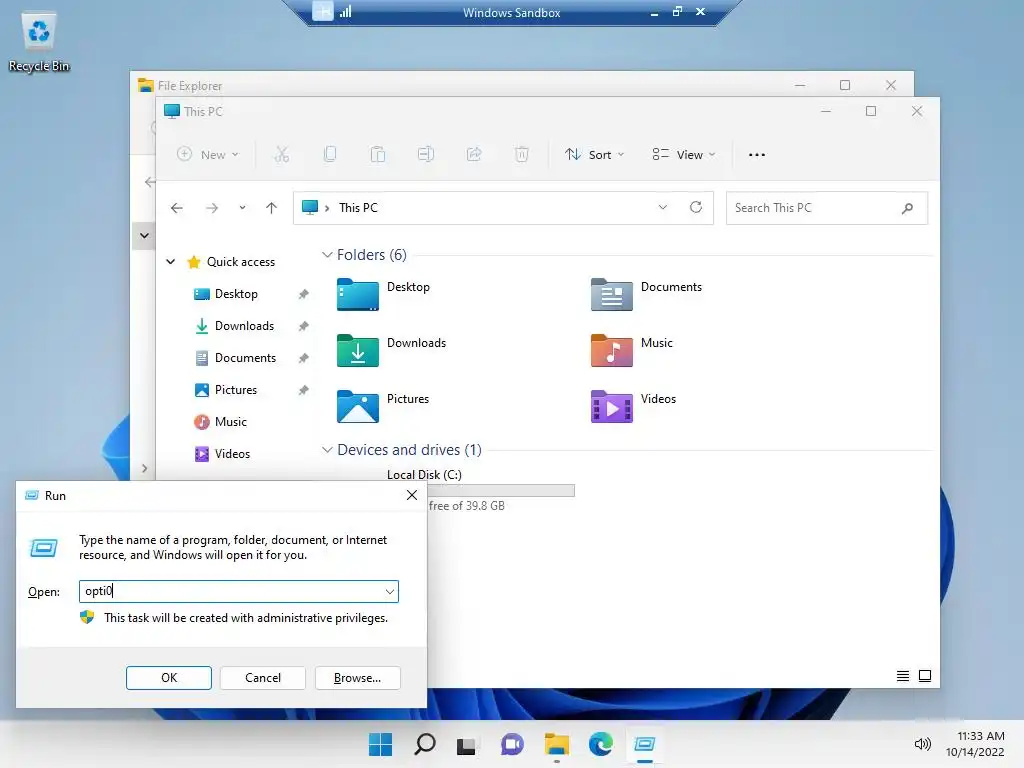
Task: Open recent locations dropdown chevron
Action: (242, 208)
